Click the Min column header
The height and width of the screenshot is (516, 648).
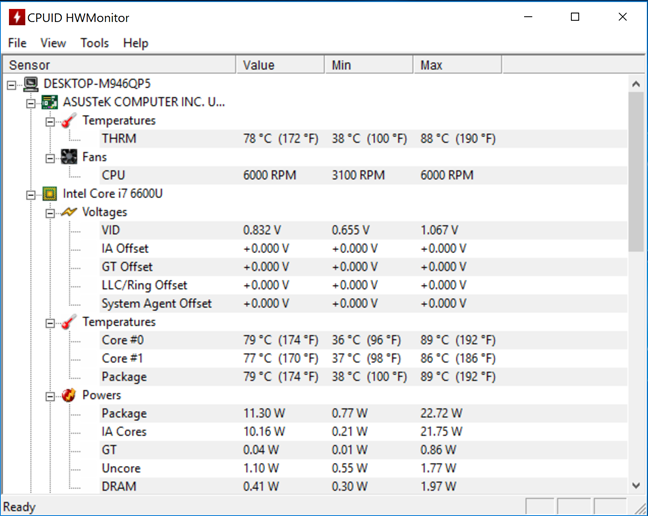[x=369, y=65]
